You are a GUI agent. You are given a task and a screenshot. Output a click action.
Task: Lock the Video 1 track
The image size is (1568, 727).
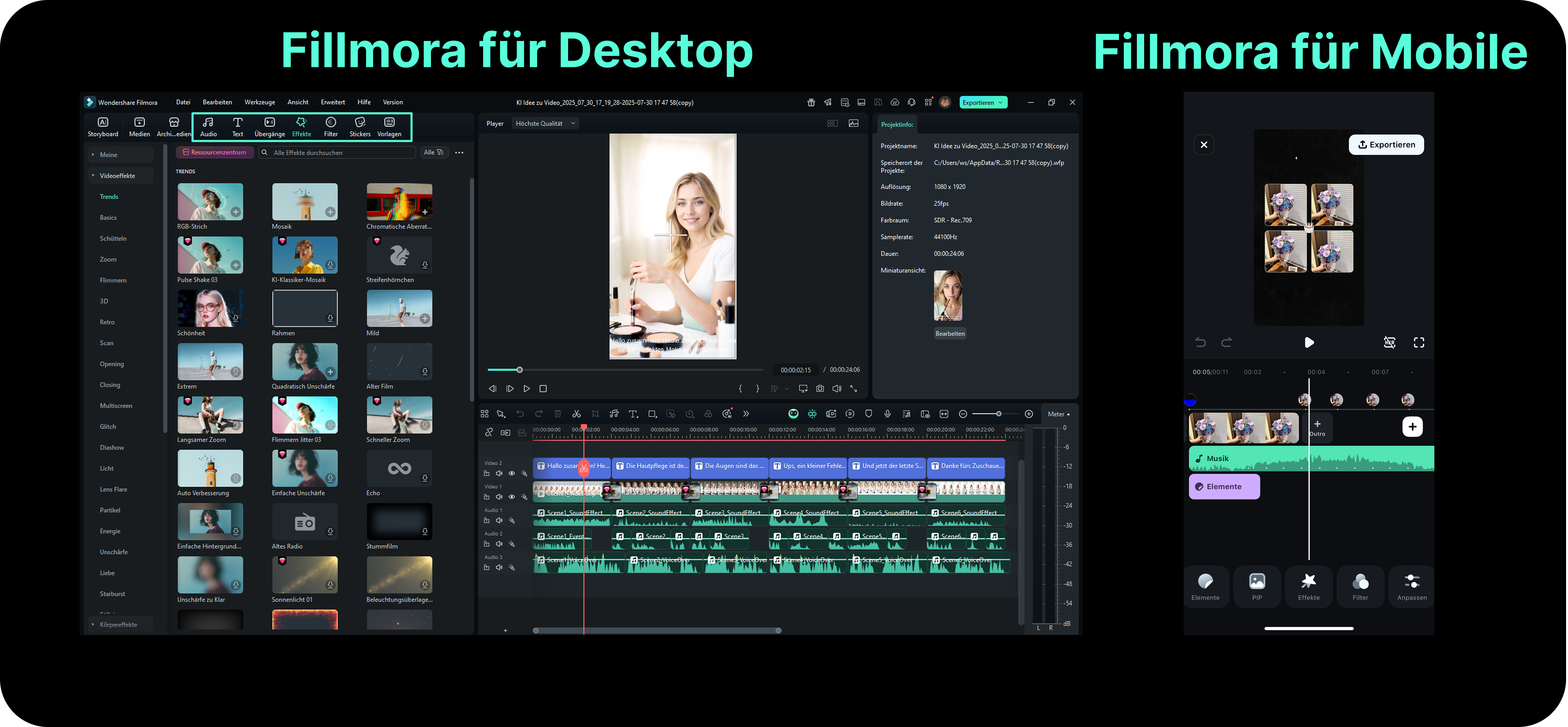[486, 497]
